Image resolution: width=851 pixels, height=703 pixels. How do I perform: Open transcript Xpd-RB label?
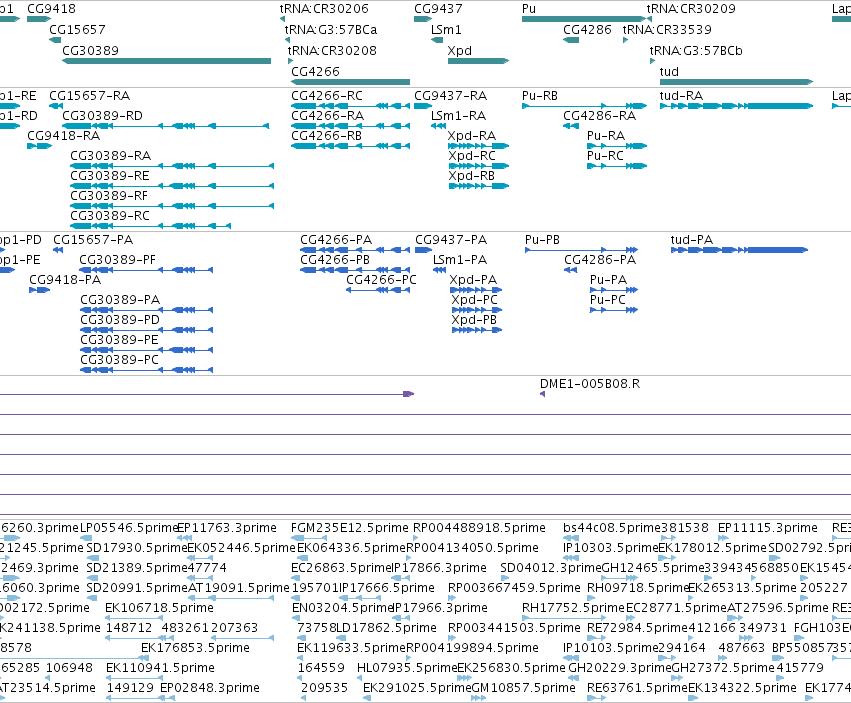[x=472, y=176]
